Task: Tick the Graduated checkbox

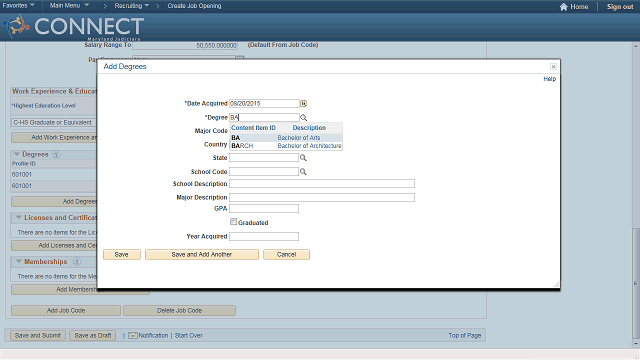Action: [233, 222]
